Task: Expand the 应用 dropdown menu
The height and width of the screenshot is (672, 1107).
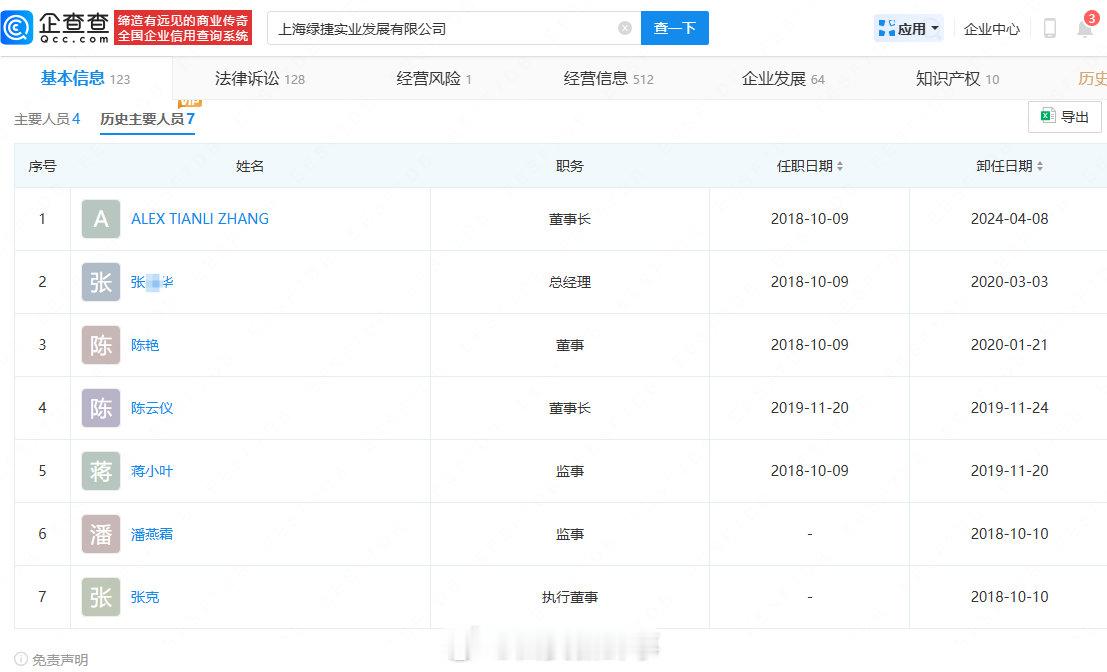Action: [x=907, y=28]
